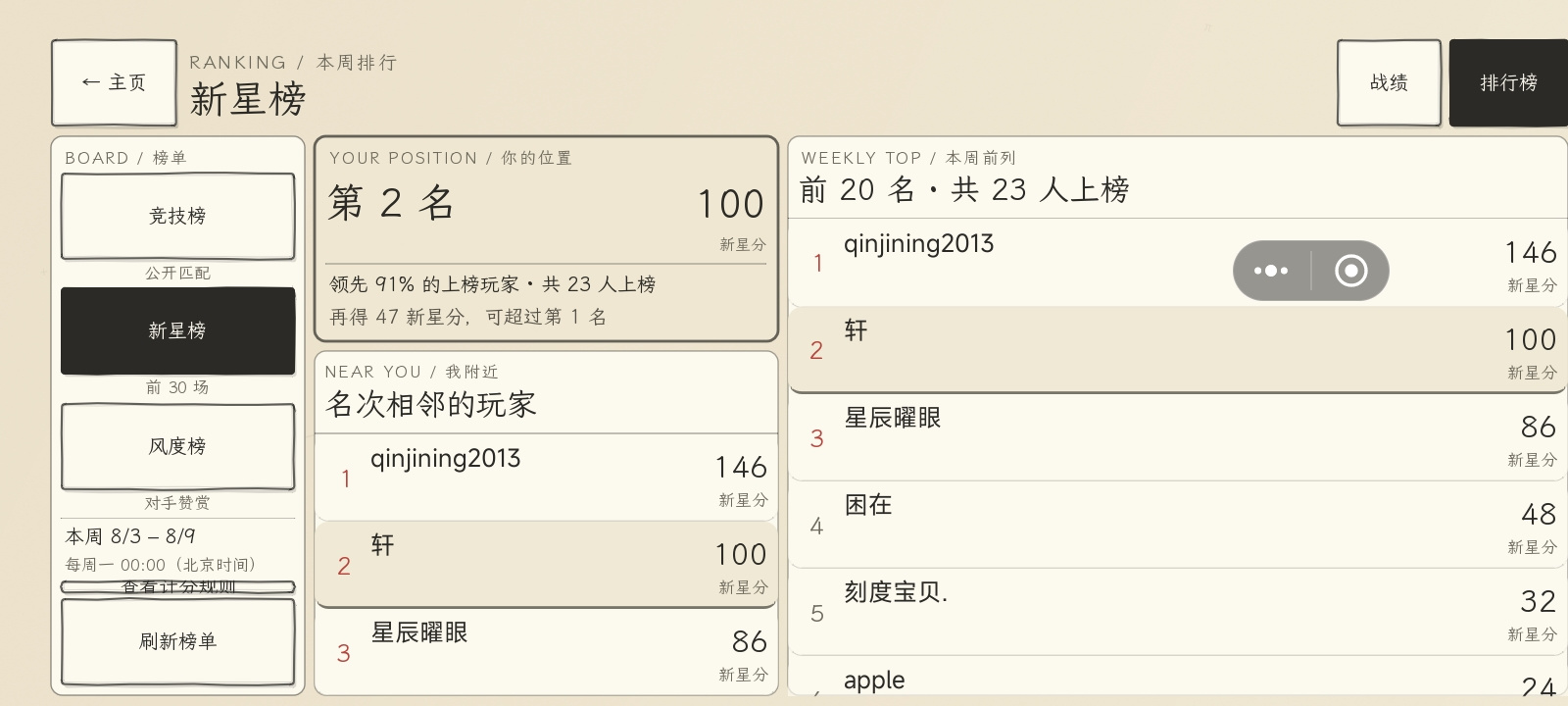Tap the mini program close circle icon
Viewport: 1568px width, 706px height.
[1350, 271]
